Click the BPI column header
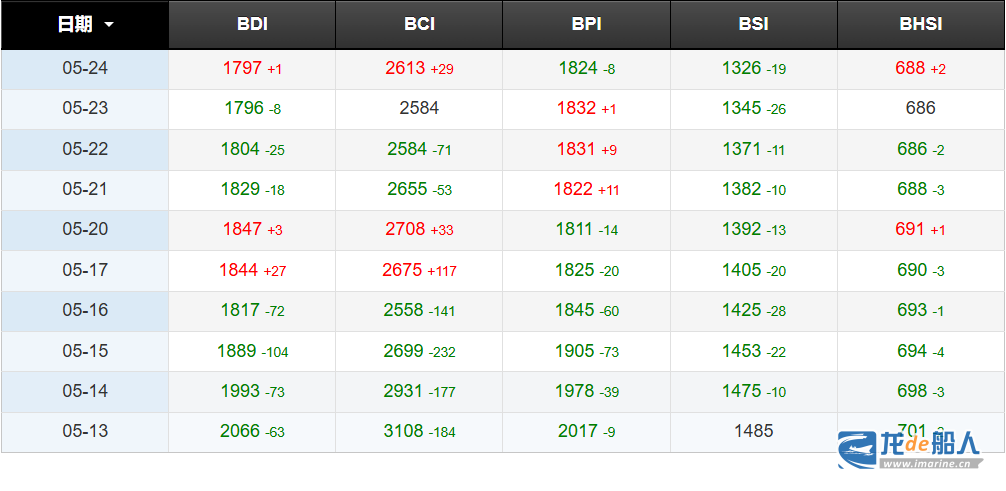This screenshot has width=1006, height=491. click(x=586, y=24)
